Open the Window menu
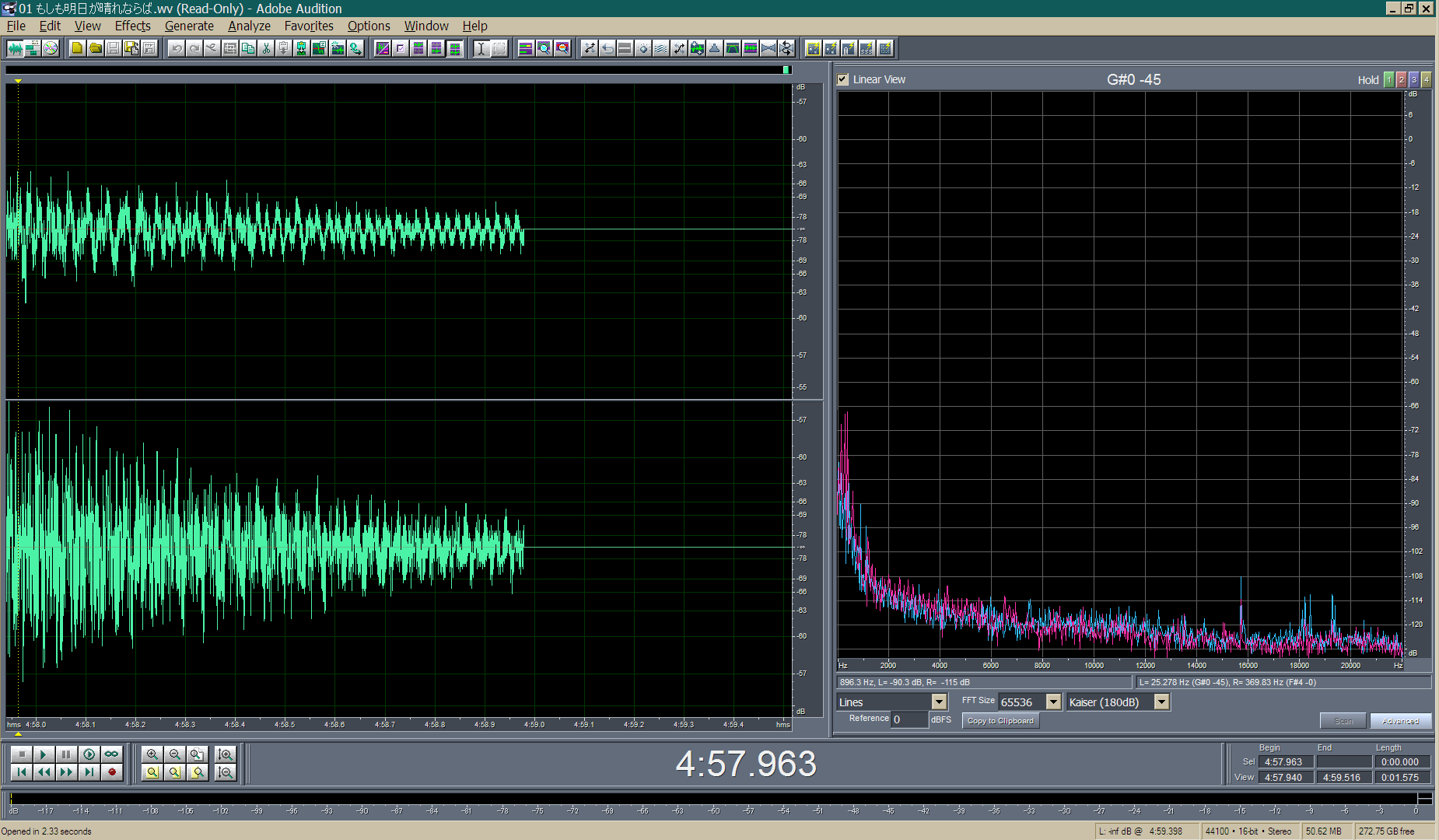This screenshot has height=840, width=1439. (426, 26)
